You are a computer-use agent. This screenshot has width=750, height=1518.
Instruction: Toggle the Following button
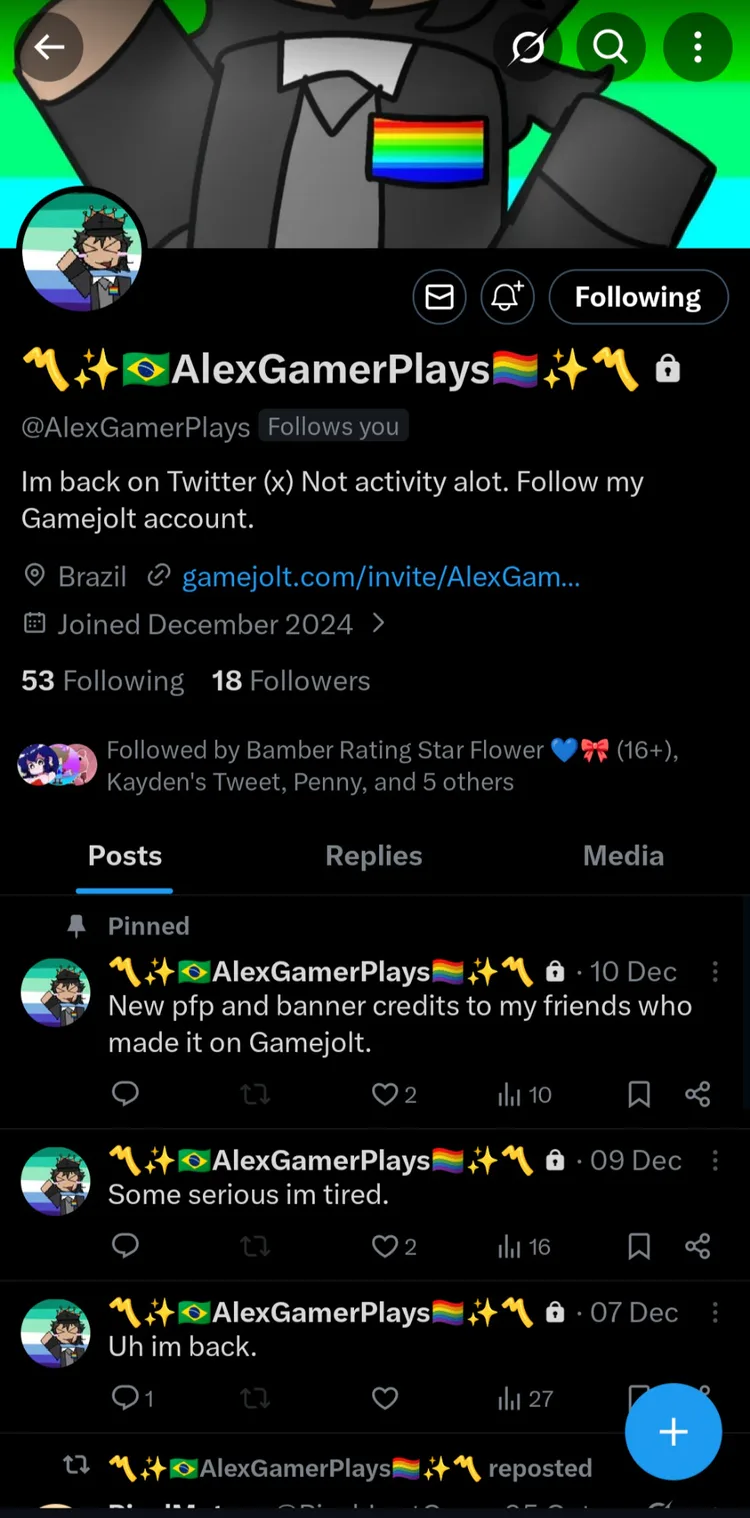coord(638,297)
